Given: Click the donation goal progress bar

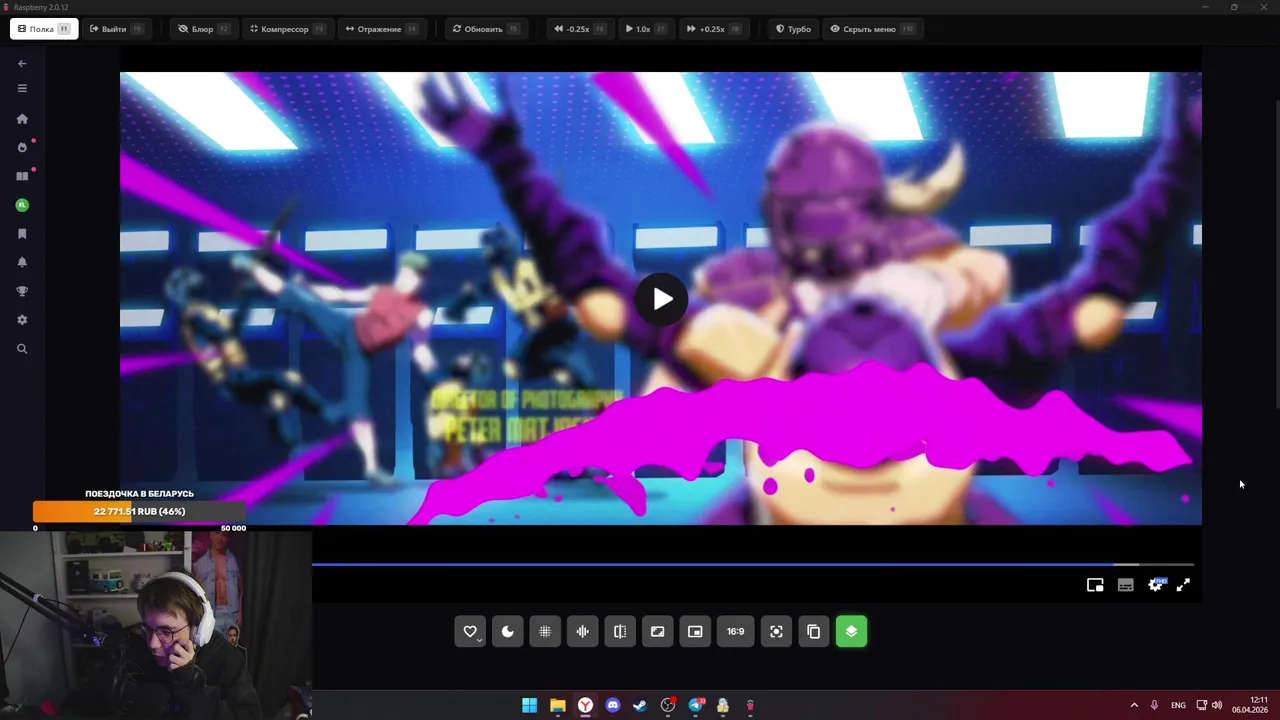Looking at the screenshot, I should pos(139,512).
